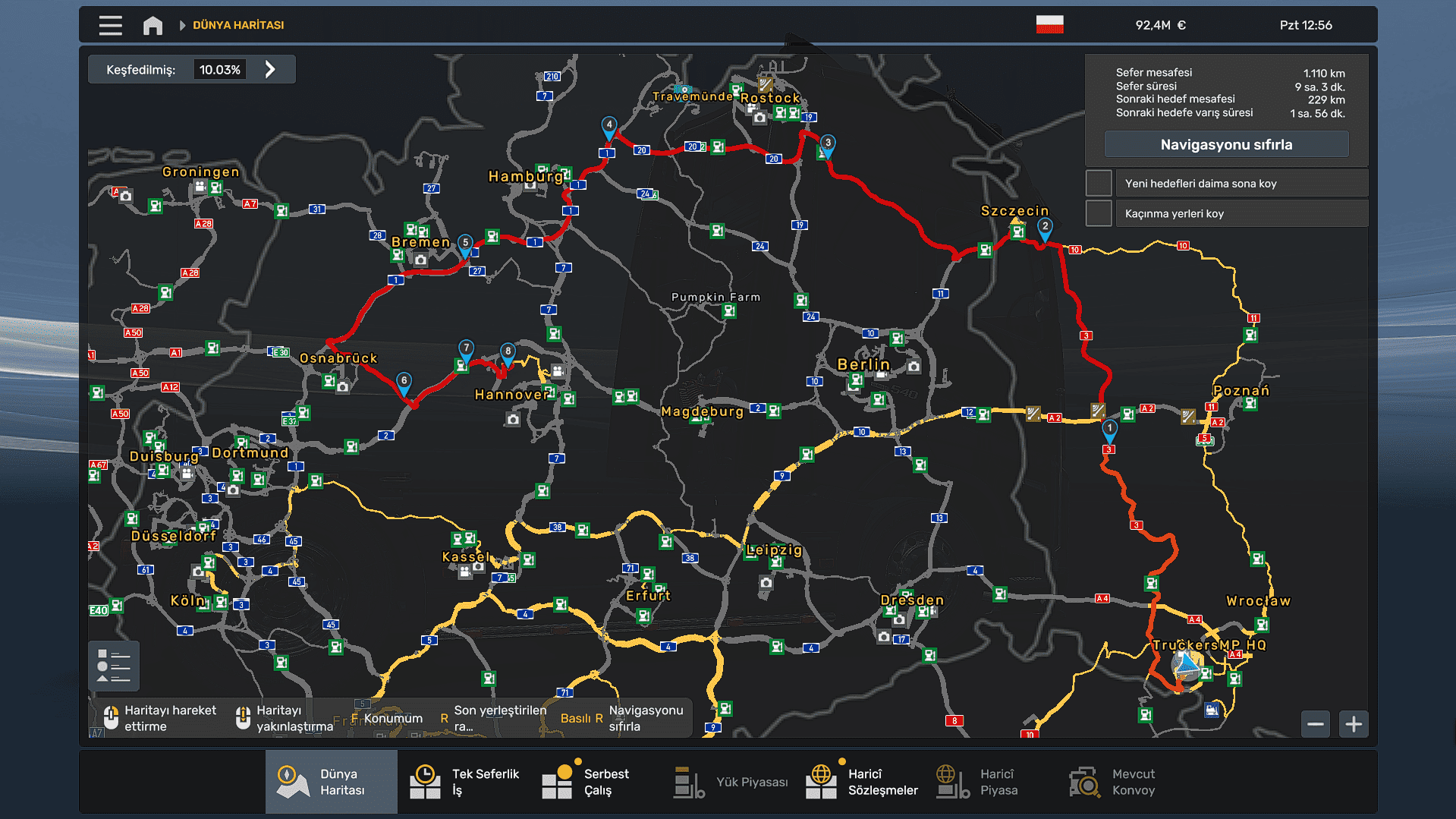Click the Polish flag icon
The height and width of the screenshot is (819, 1456).
[1049, 24]
